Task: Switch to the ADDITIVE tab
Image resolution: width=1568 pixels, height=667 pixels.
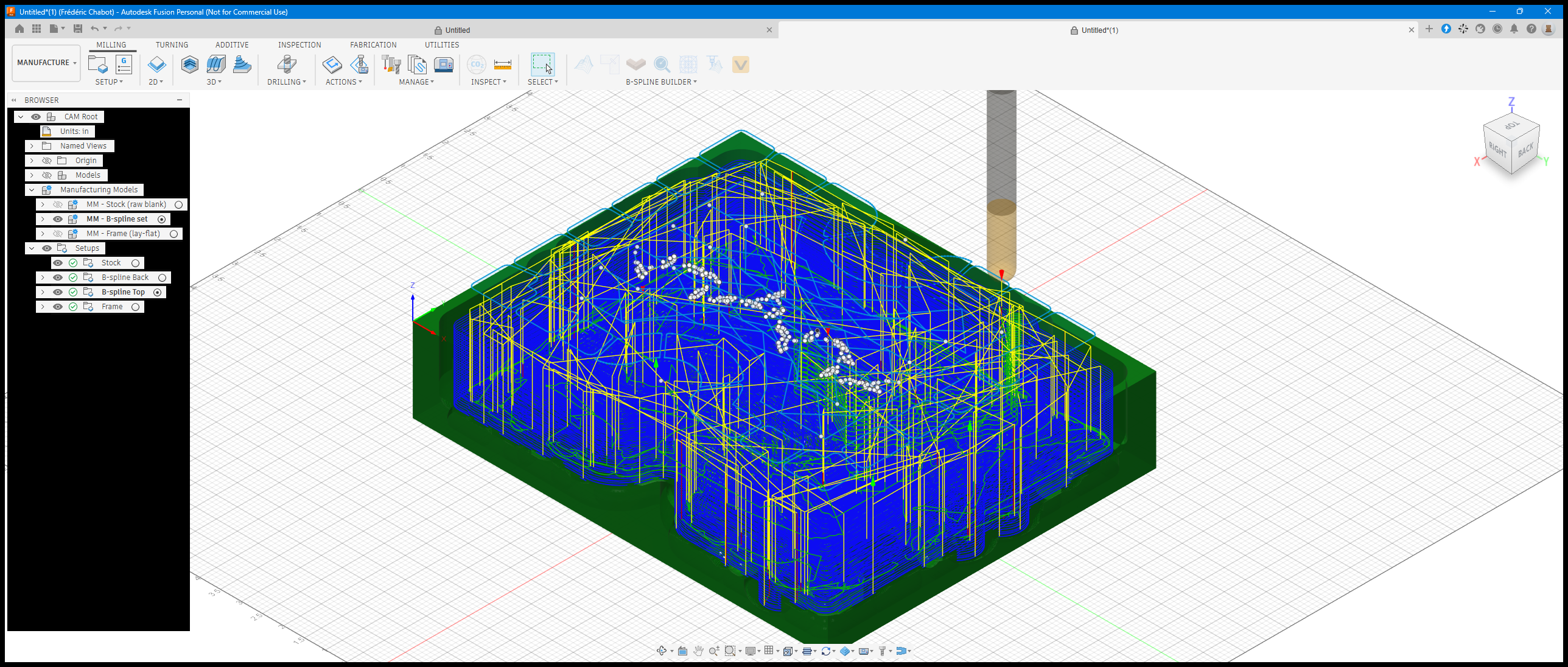Action: pyautogui.click(x=232, y=45)
